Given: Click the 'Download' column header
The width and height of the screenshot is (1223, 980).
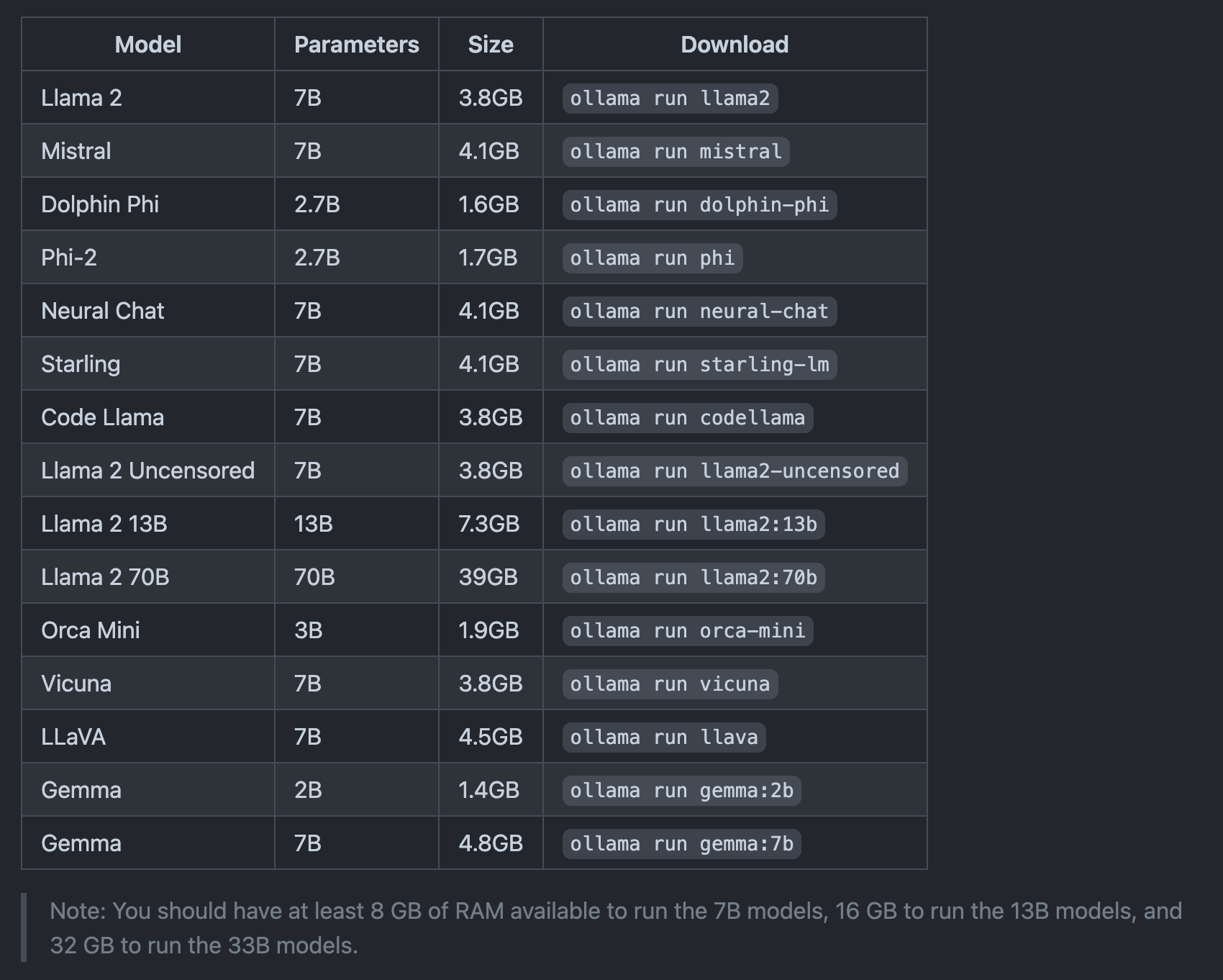Looking at the screenshot, I should (x=735, y=45).
